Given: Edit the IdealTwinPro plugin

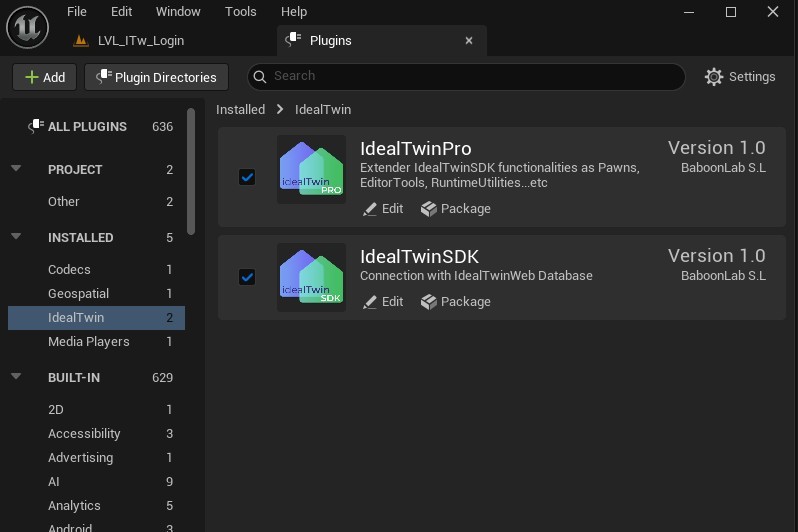Looking at the screenshot, I should tap(383, 209).
